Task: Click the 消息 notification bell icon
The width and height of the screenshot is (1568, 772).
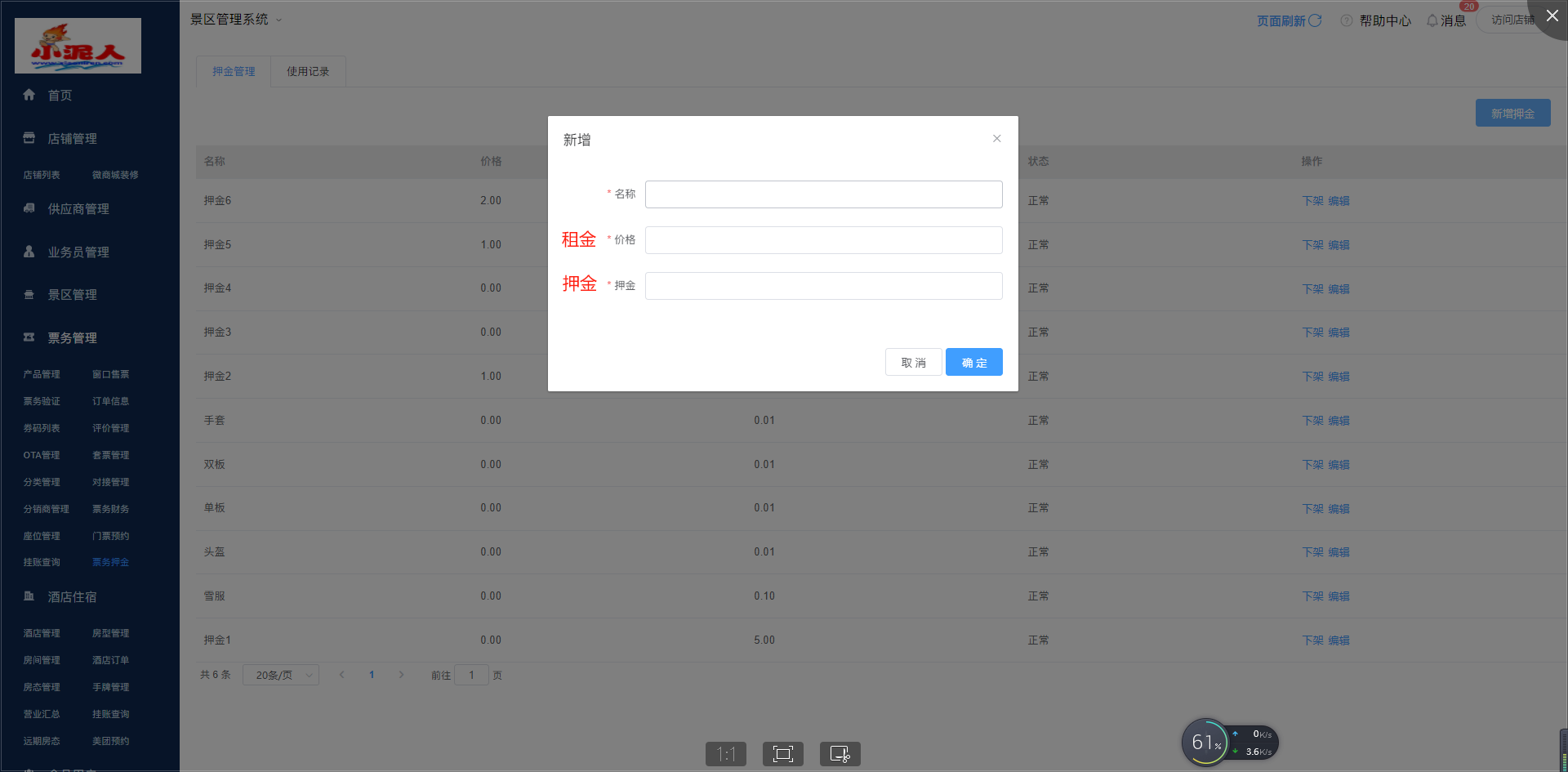Action: tap(1432, 20)
